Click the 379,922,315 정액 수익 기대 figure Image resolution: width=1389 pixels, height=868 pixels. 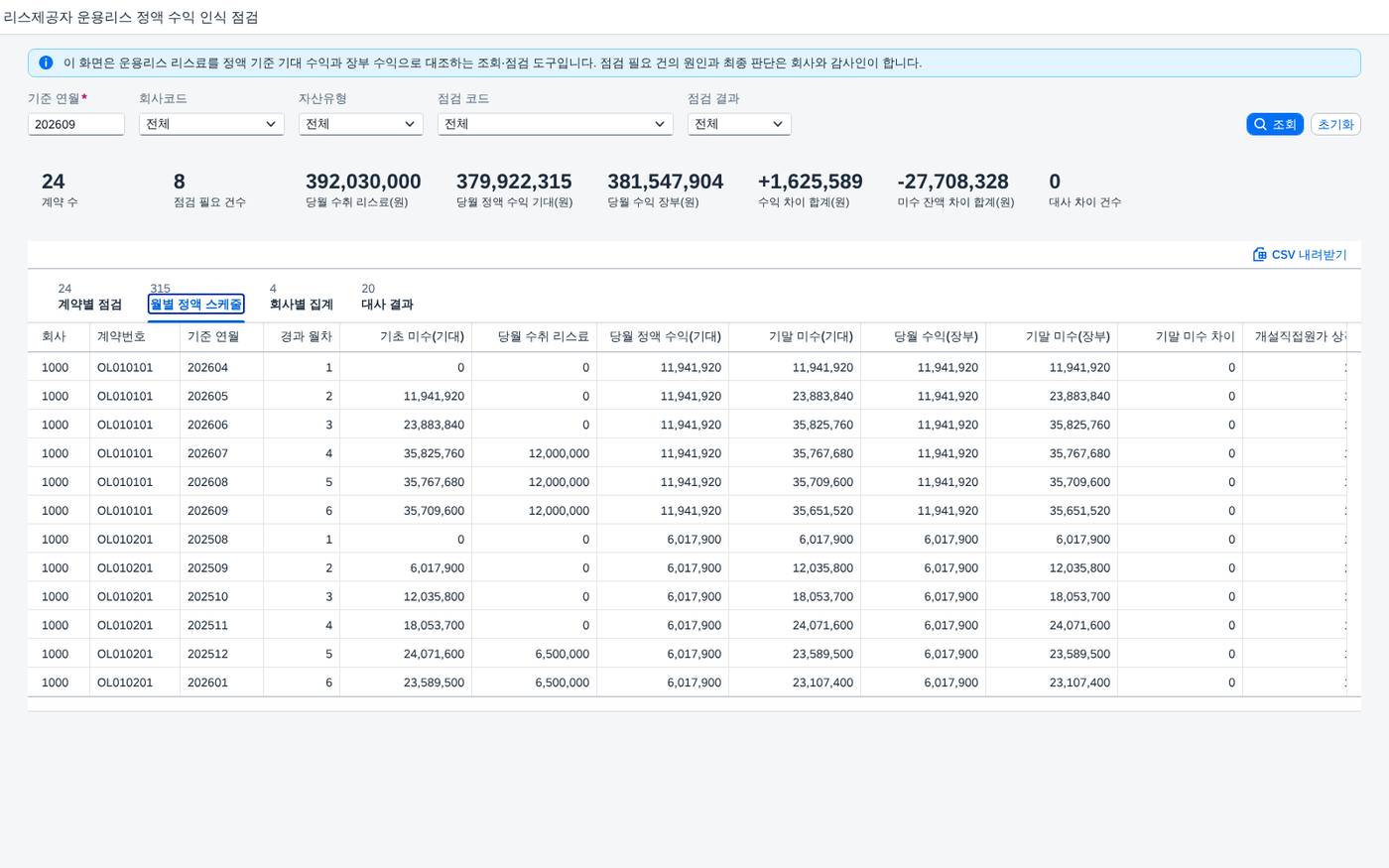[x=514, y=182]
